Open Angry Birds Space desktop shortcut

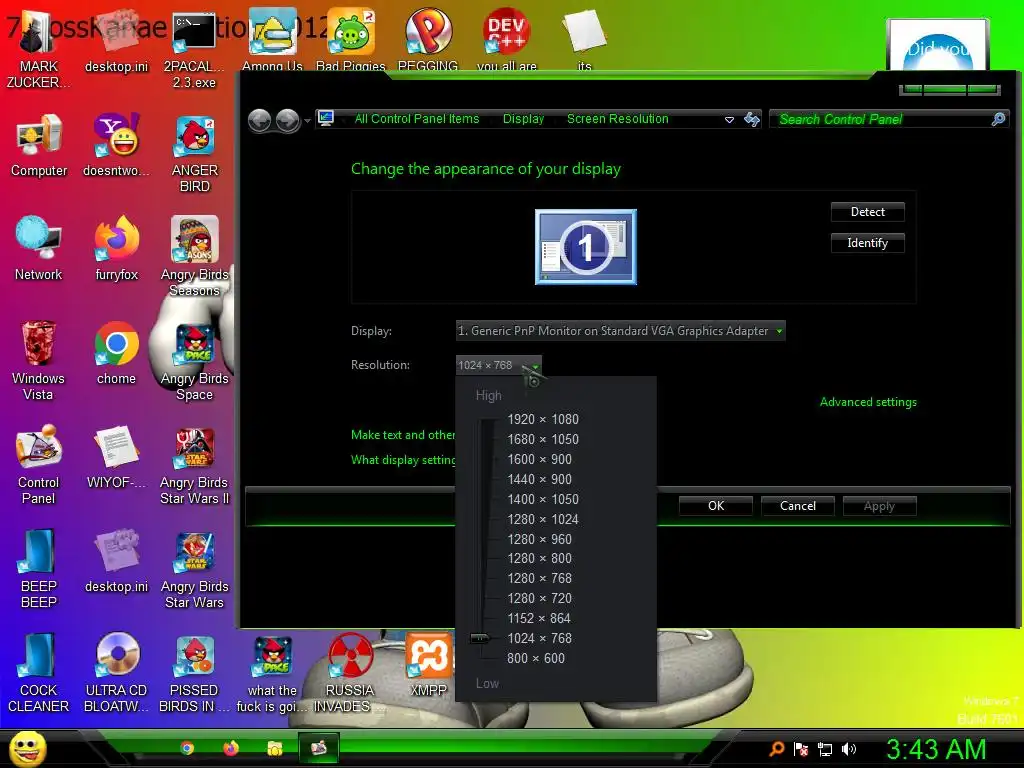point(194,362)
